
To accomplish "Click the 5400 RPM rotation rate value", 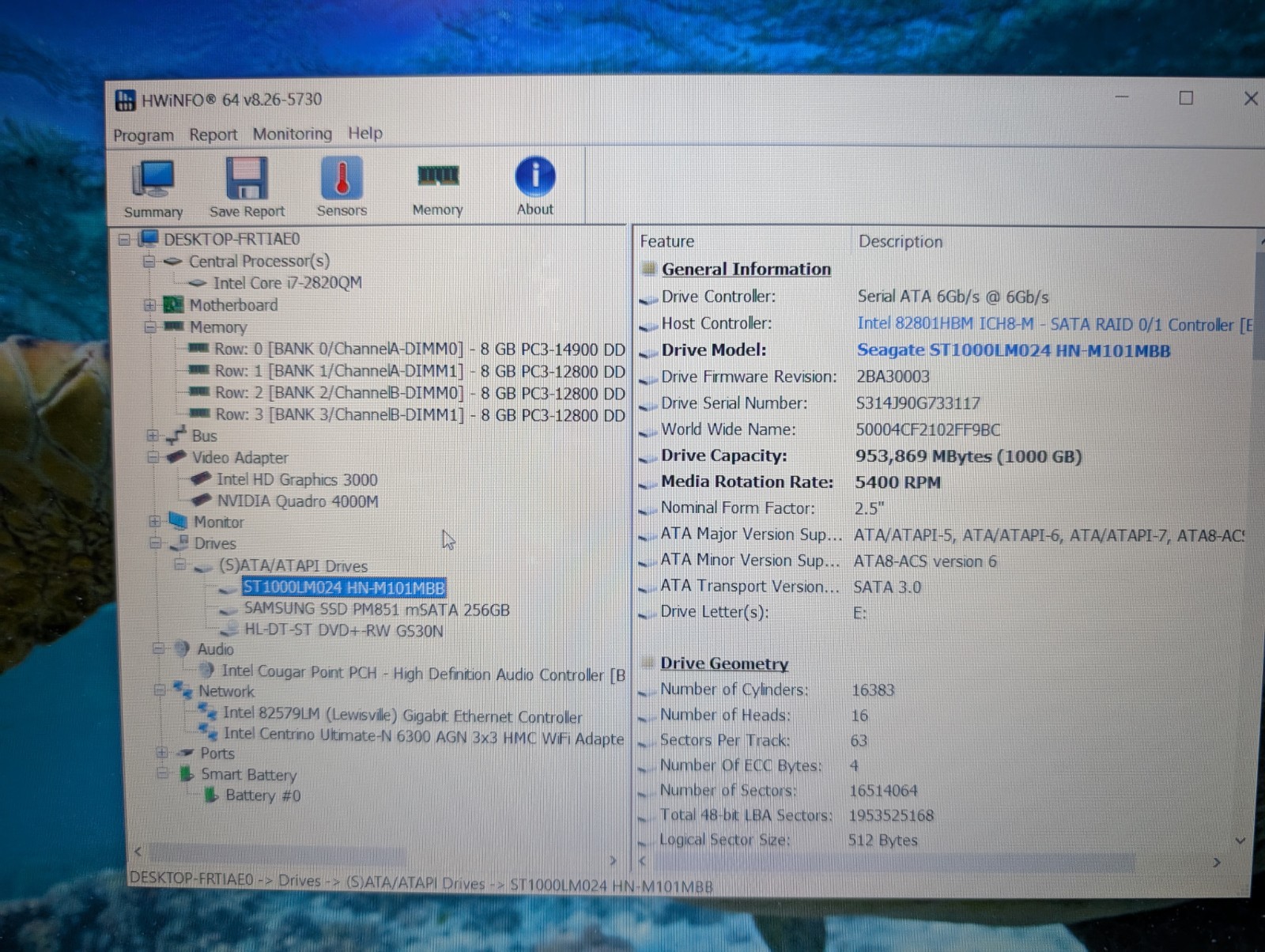I will click(x=897, y=482).
